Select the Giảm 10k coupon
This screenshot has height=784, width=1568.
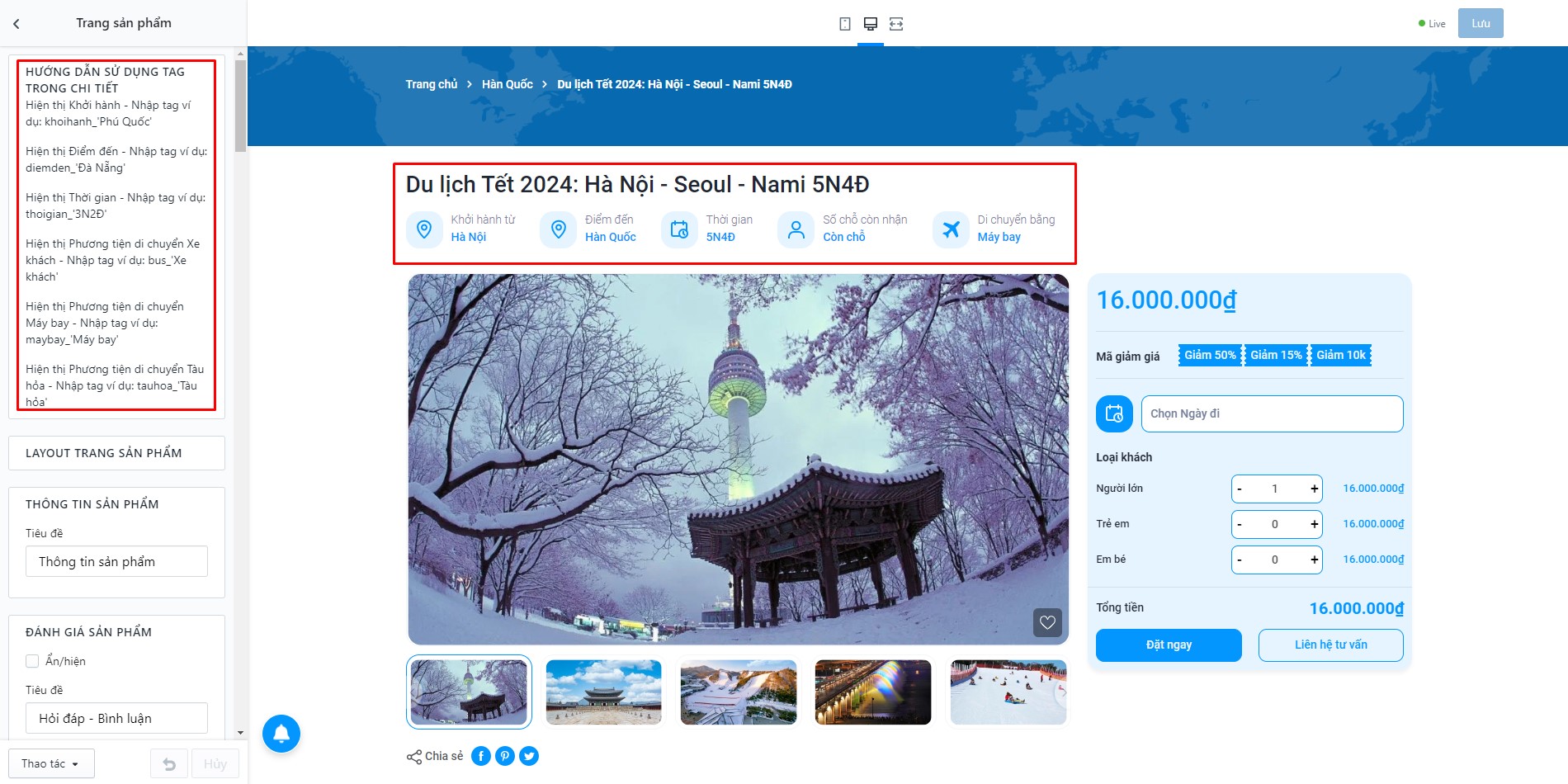(x=1341, y=355)
